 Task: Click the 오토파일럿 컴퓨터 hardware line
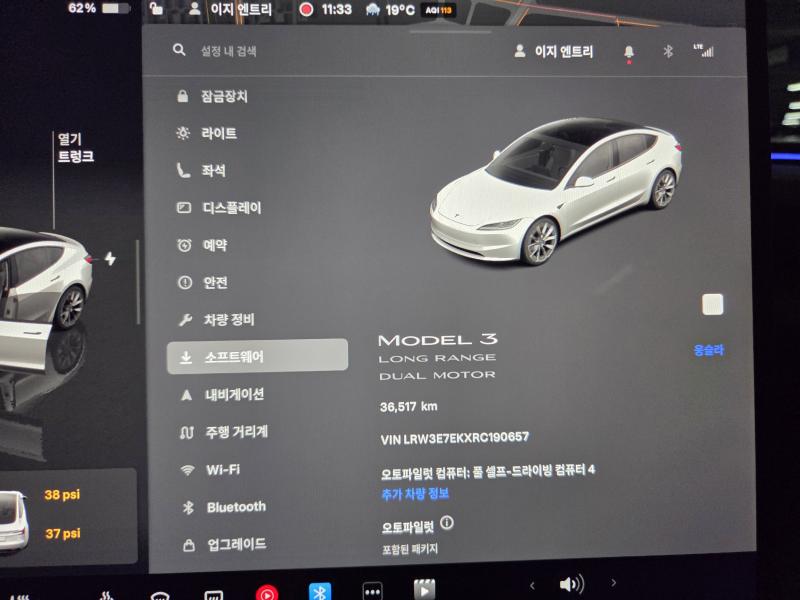488,471
